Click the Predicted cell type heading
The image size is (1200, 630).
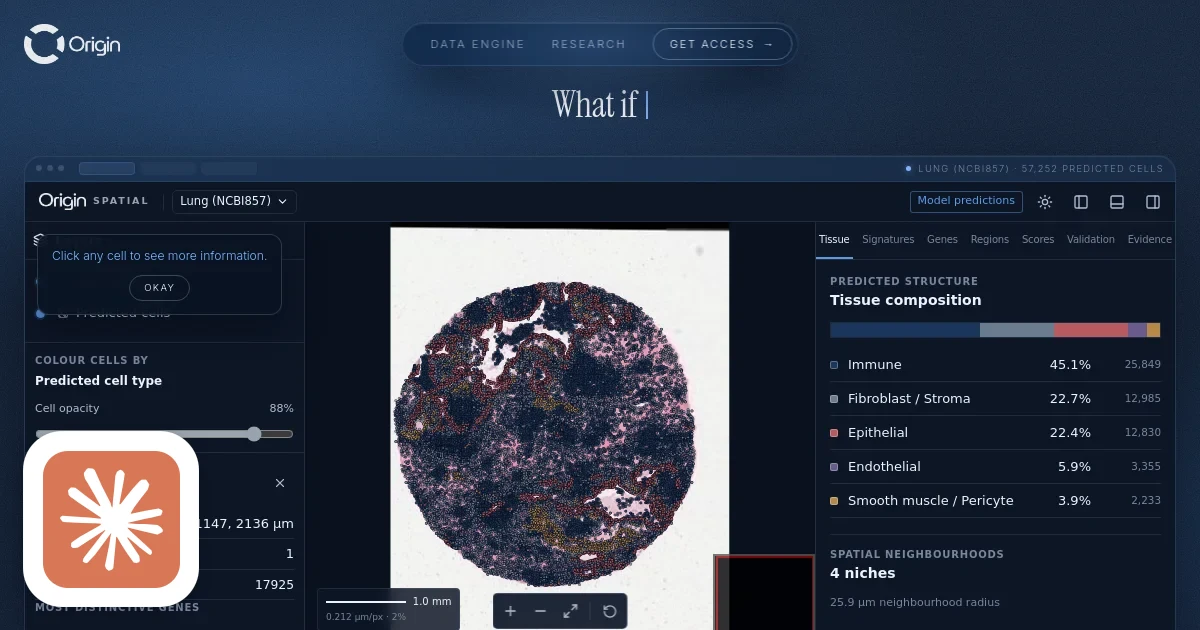click(98, 381)
